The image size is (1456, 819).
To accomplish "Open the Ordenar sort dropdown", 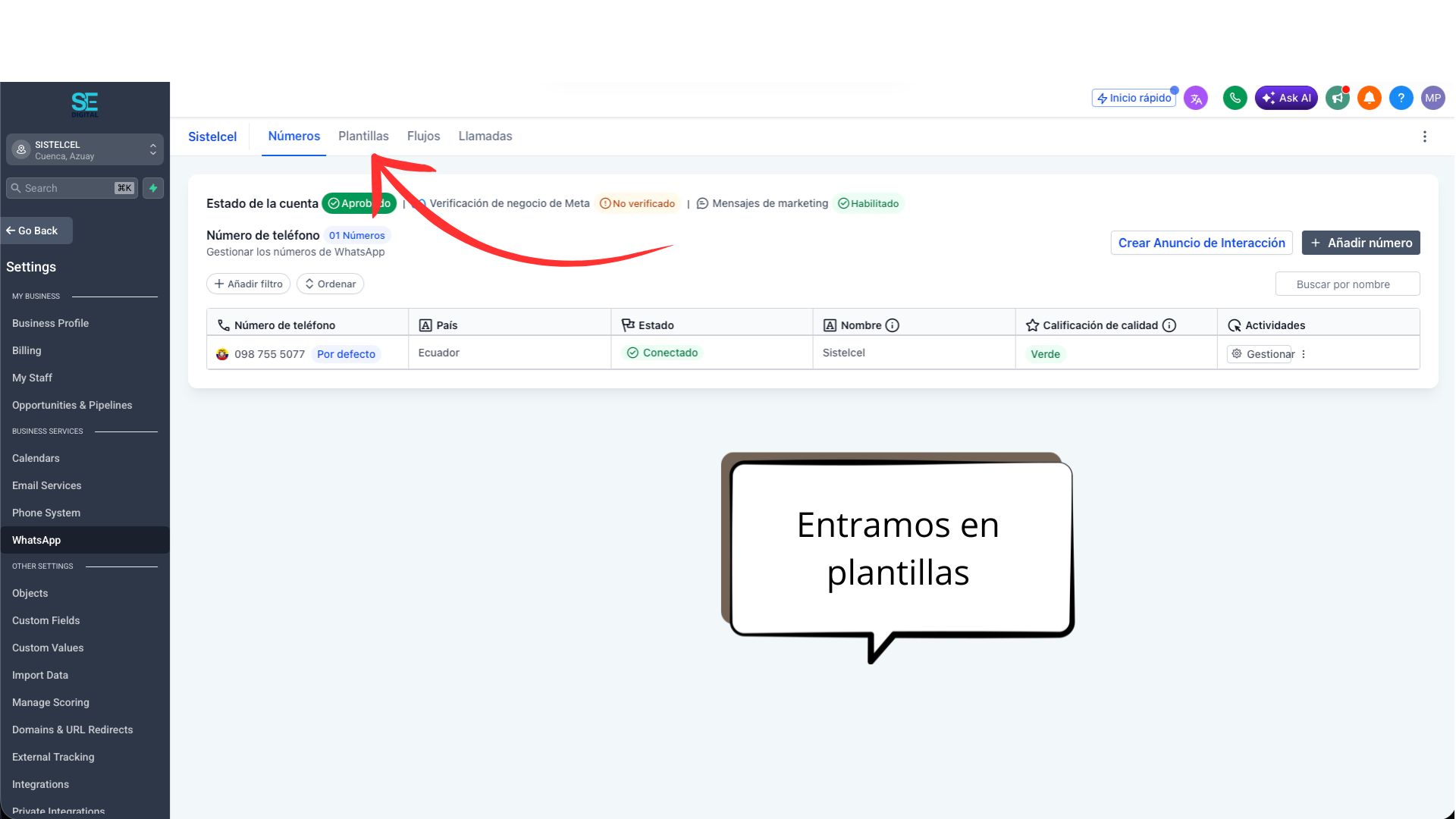I will point(331,284).
